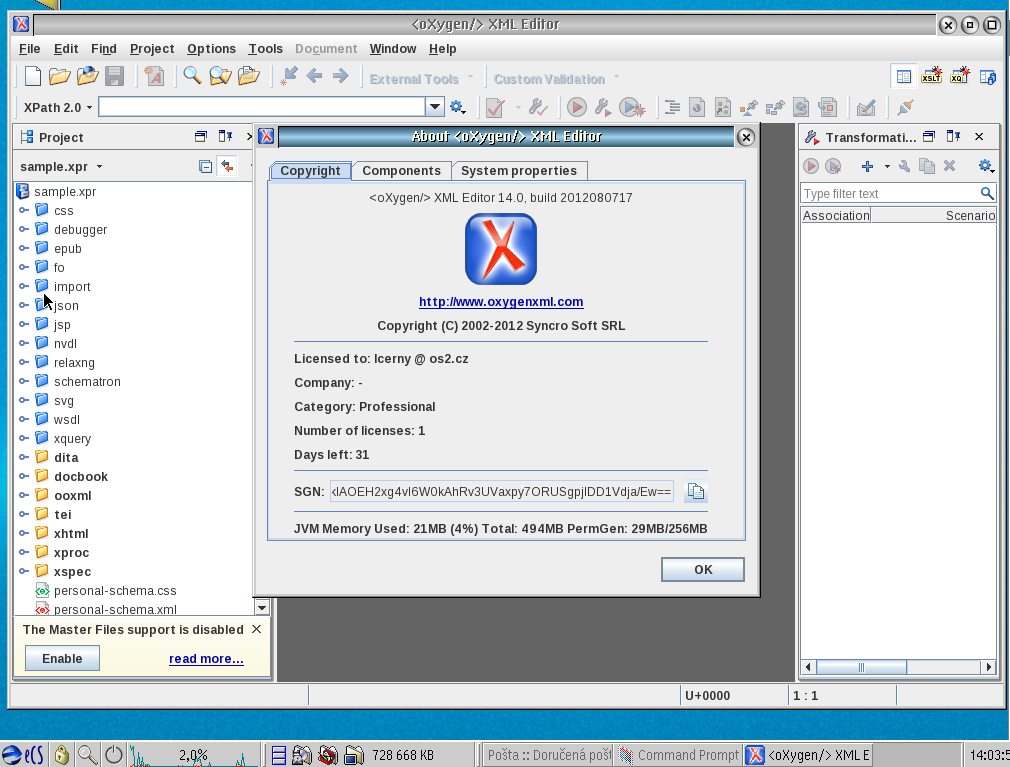Dock the Project panel with pin icon
Image resolution: width=1010 pixels, height=767 pixels.
[x=225, y=137]
